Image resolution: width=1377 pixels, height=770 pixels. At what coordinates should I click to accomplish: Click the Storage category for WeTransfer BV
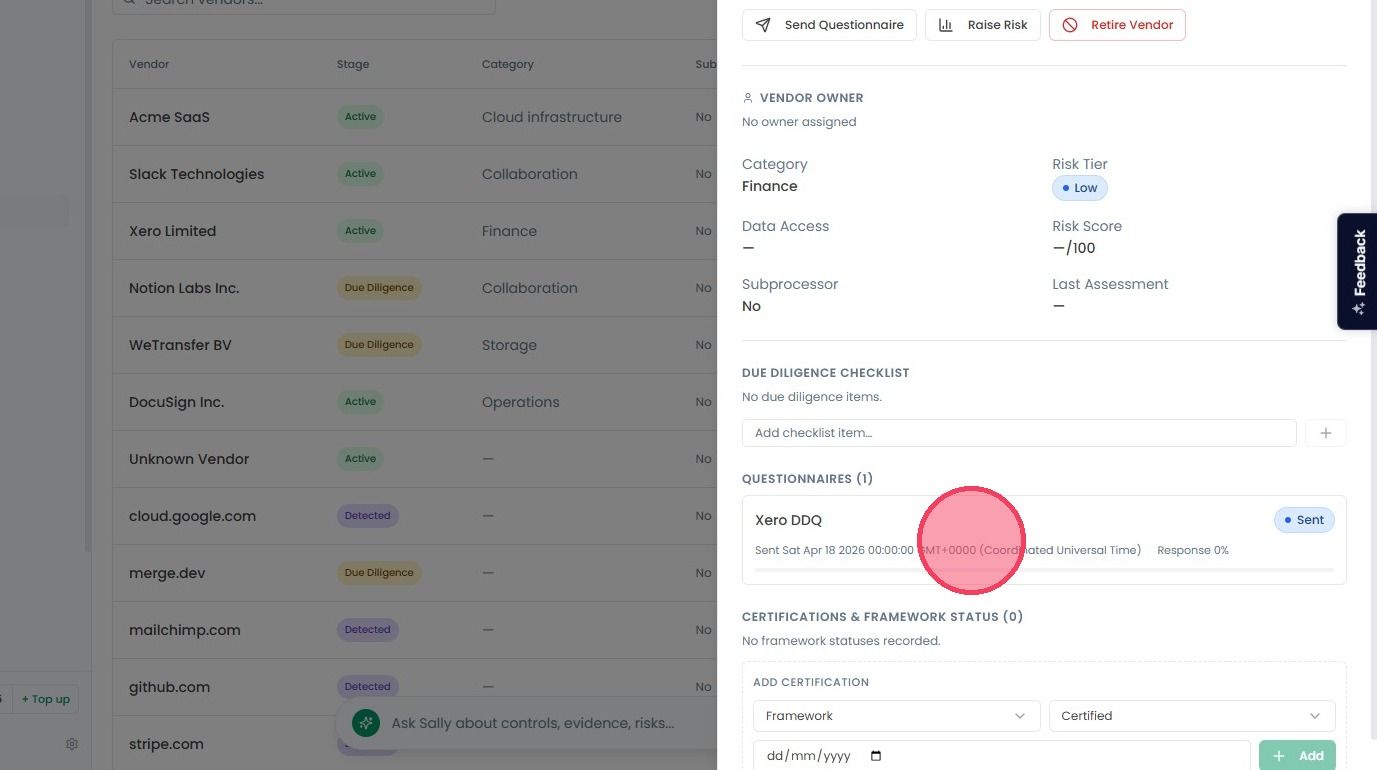pos(509,345)
